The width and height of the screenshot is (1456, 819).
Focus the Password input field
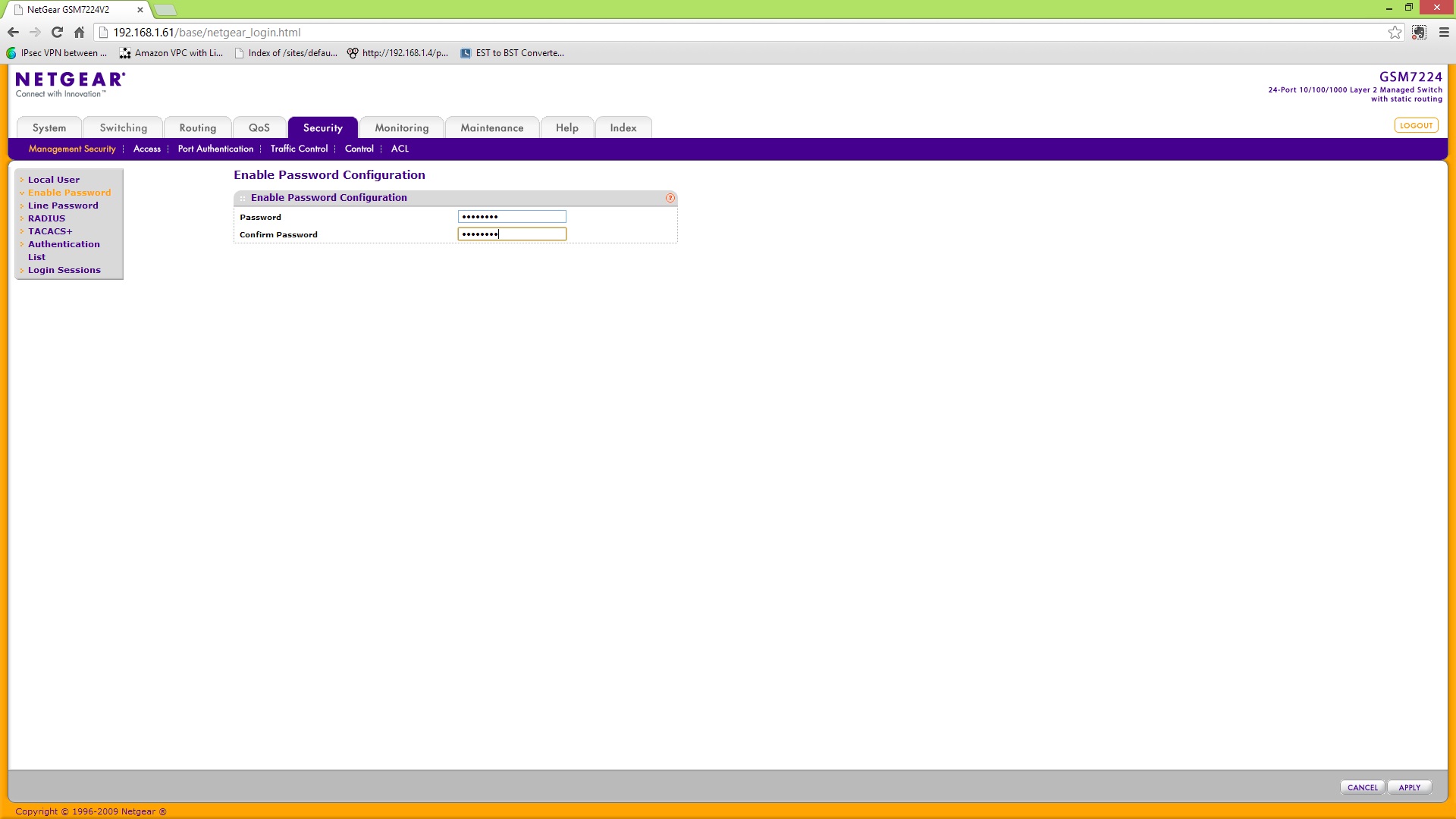(512, 217)
